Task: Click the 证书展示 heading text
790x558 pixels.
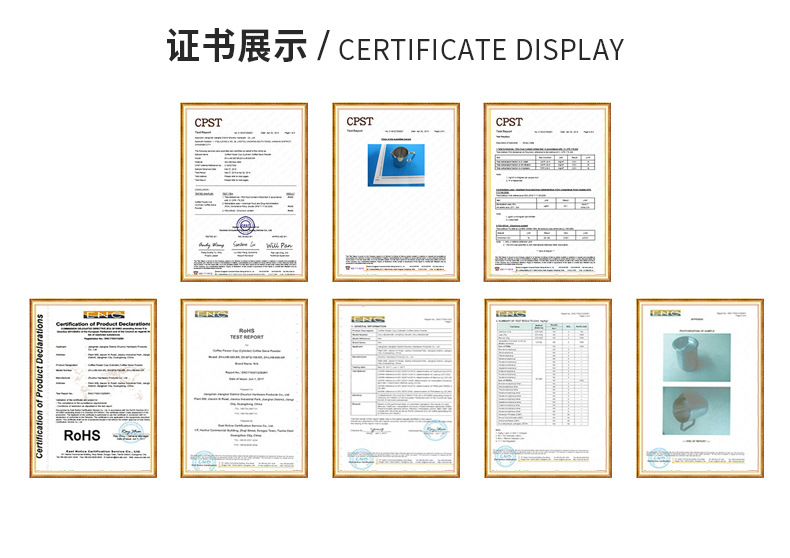Action: 237,46
